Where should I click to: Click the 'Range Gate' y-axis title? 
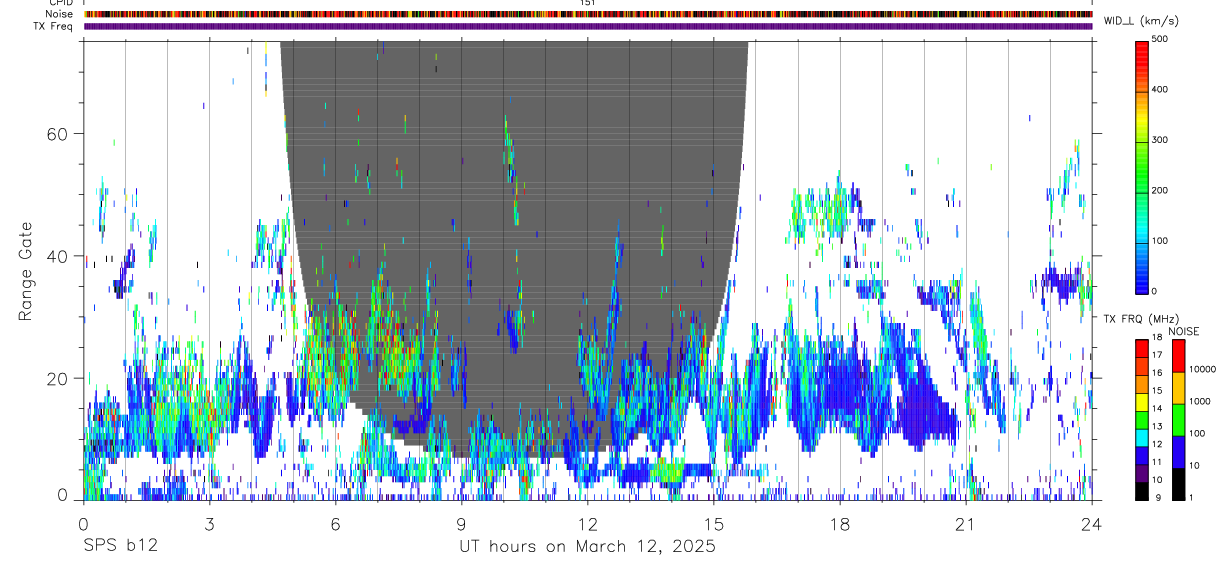[x=24, y=271]
